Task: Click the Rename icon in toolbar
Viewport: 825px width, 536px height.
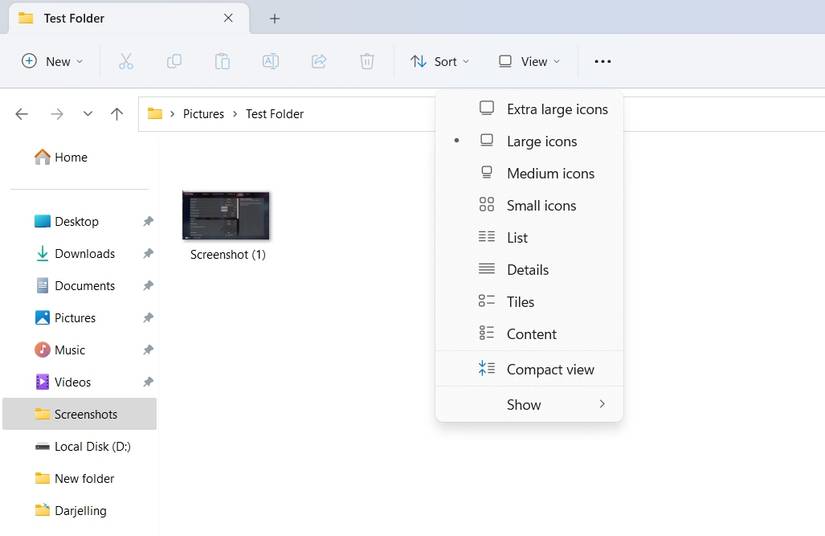Action: coord(270,61)
